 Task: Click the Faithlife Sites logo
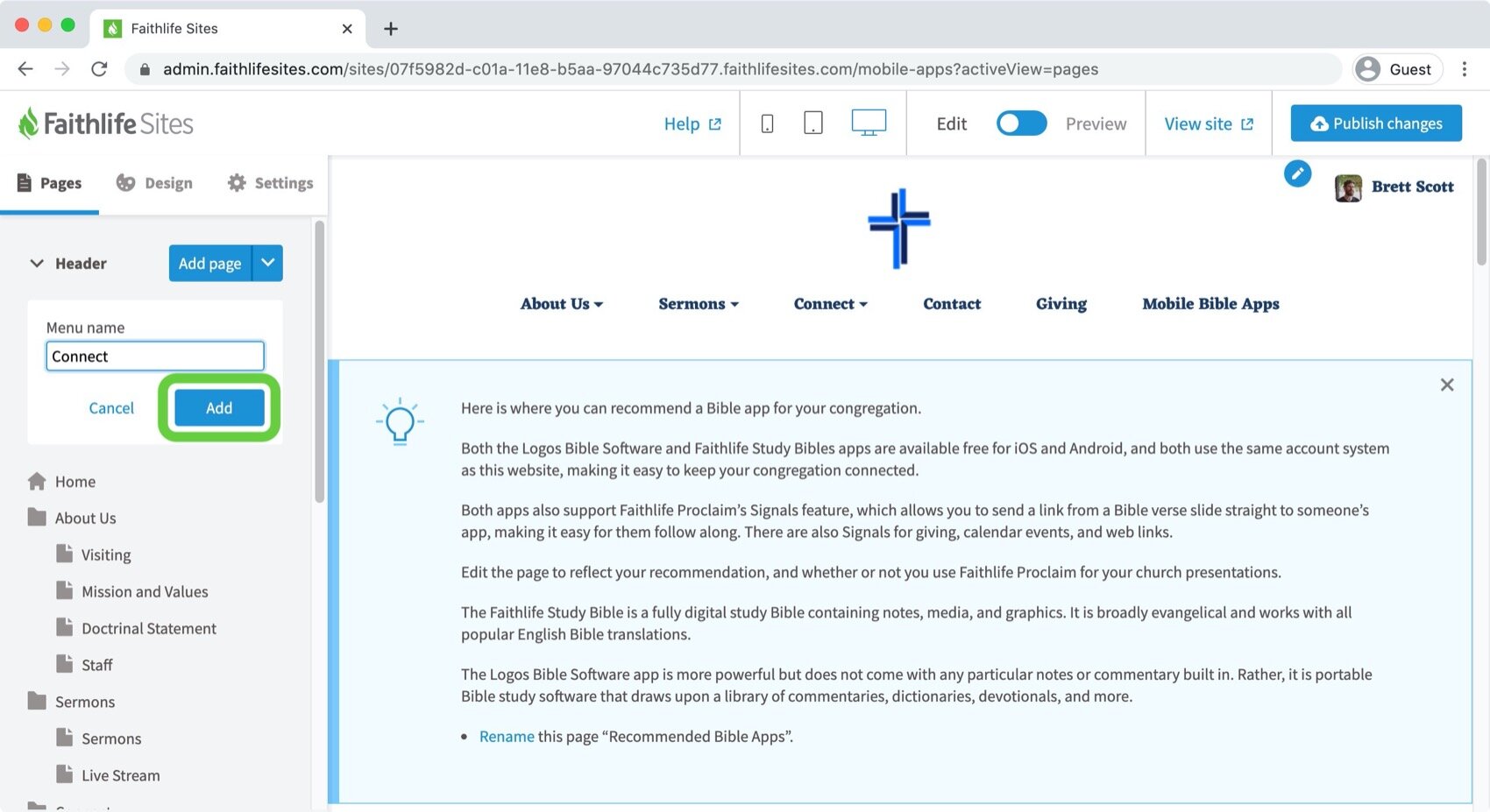point(106,124)
